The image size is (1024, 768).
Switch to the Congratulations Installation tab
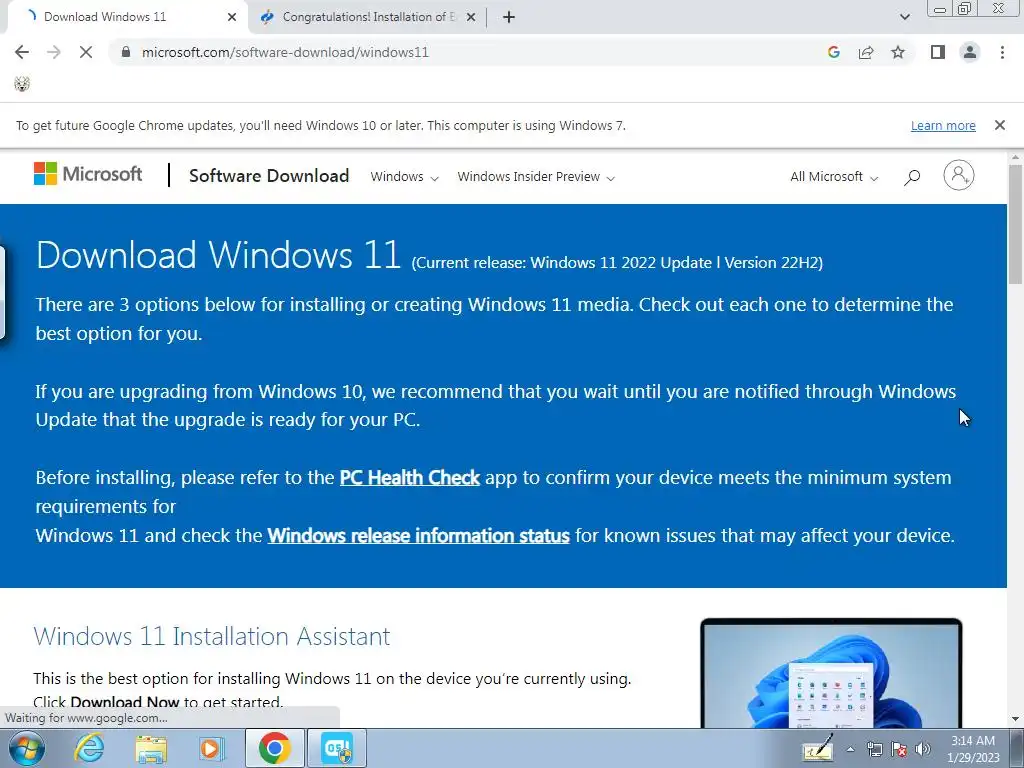[x=367, y=17]
